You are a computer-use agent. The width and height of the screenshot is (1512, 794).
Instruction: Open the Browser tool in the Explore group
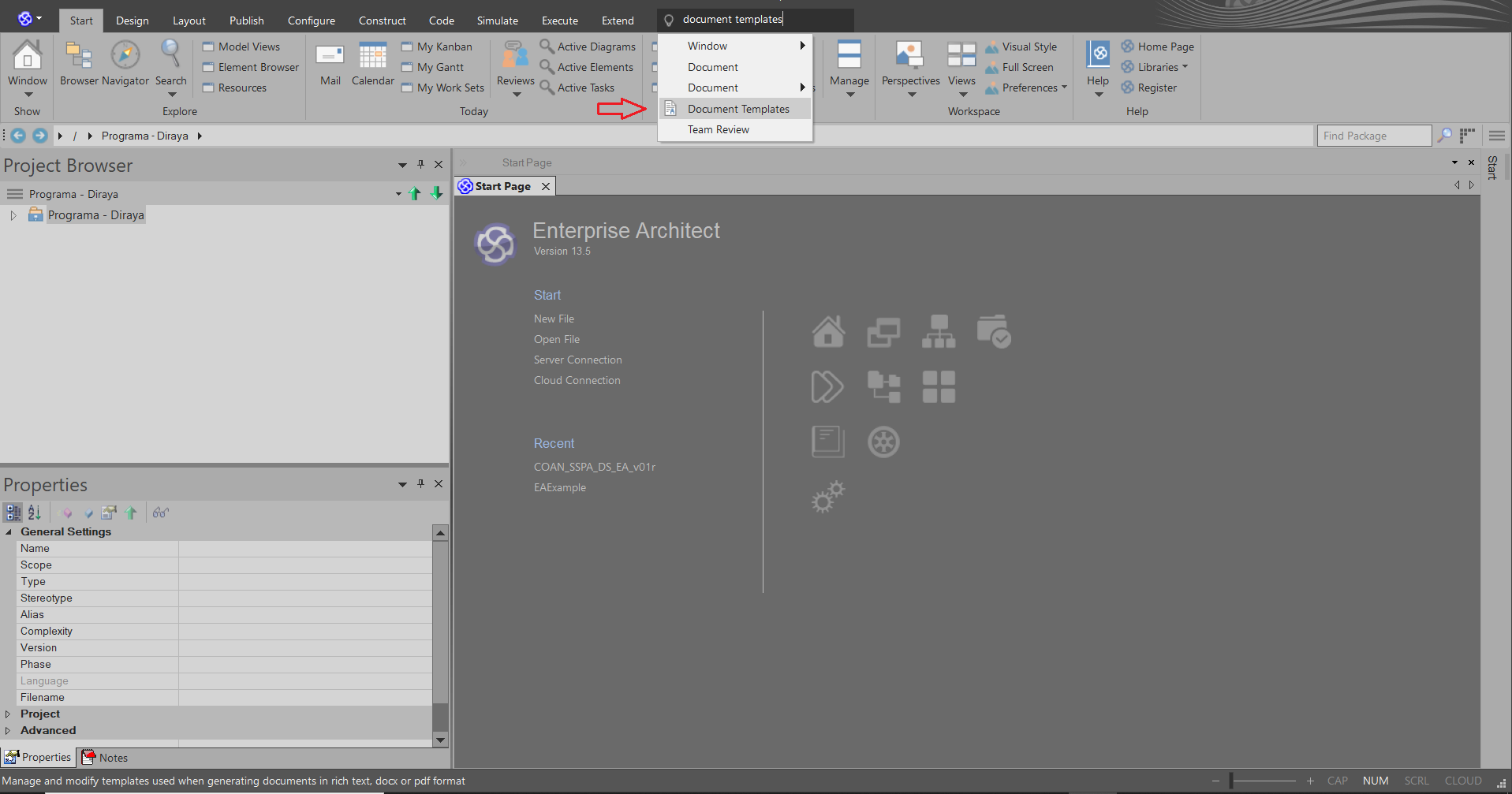click(x=79, y=63)
